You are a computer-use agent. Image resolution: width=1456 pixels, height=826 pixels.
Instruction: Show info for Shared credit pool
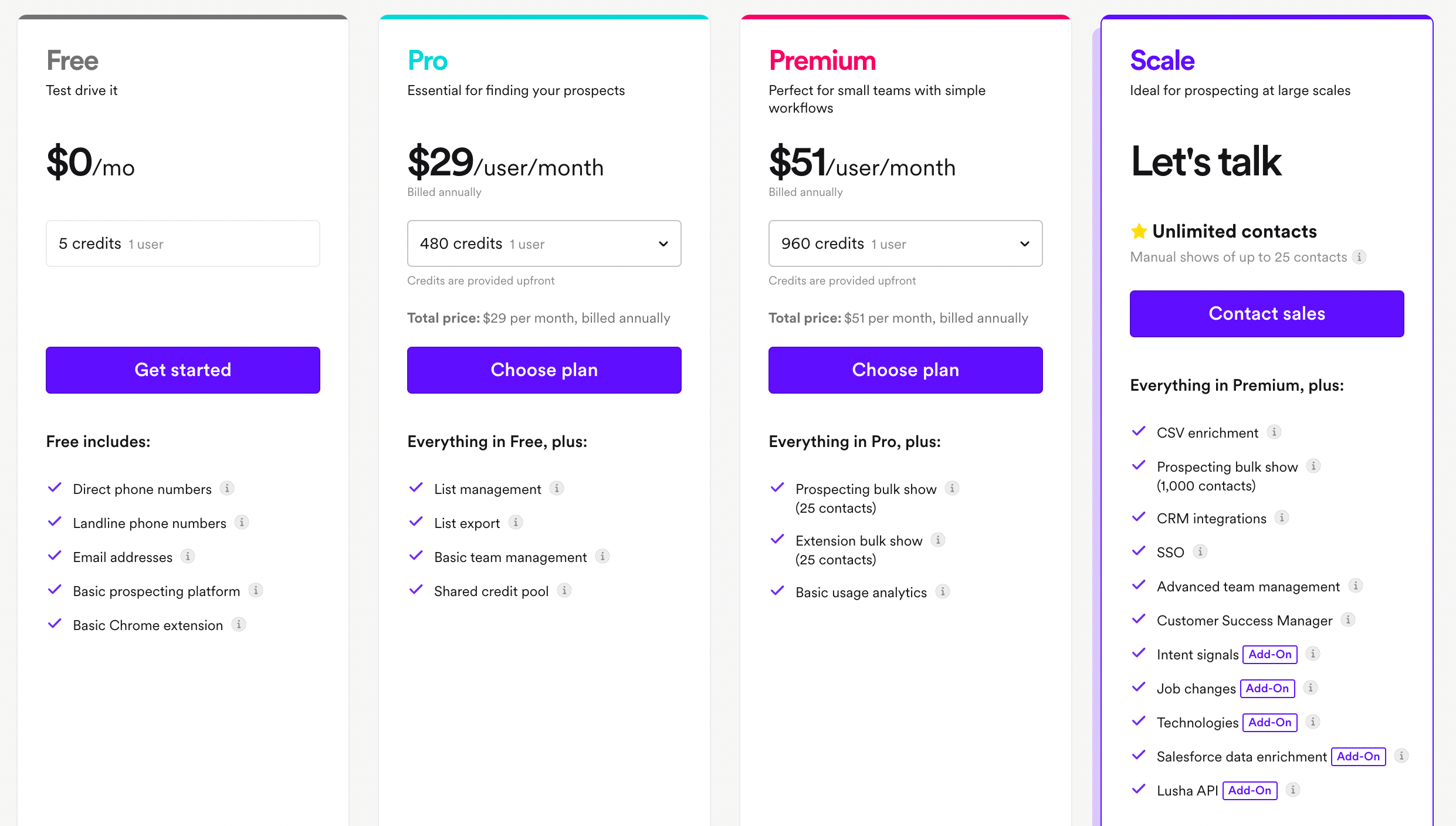point(564,590)
